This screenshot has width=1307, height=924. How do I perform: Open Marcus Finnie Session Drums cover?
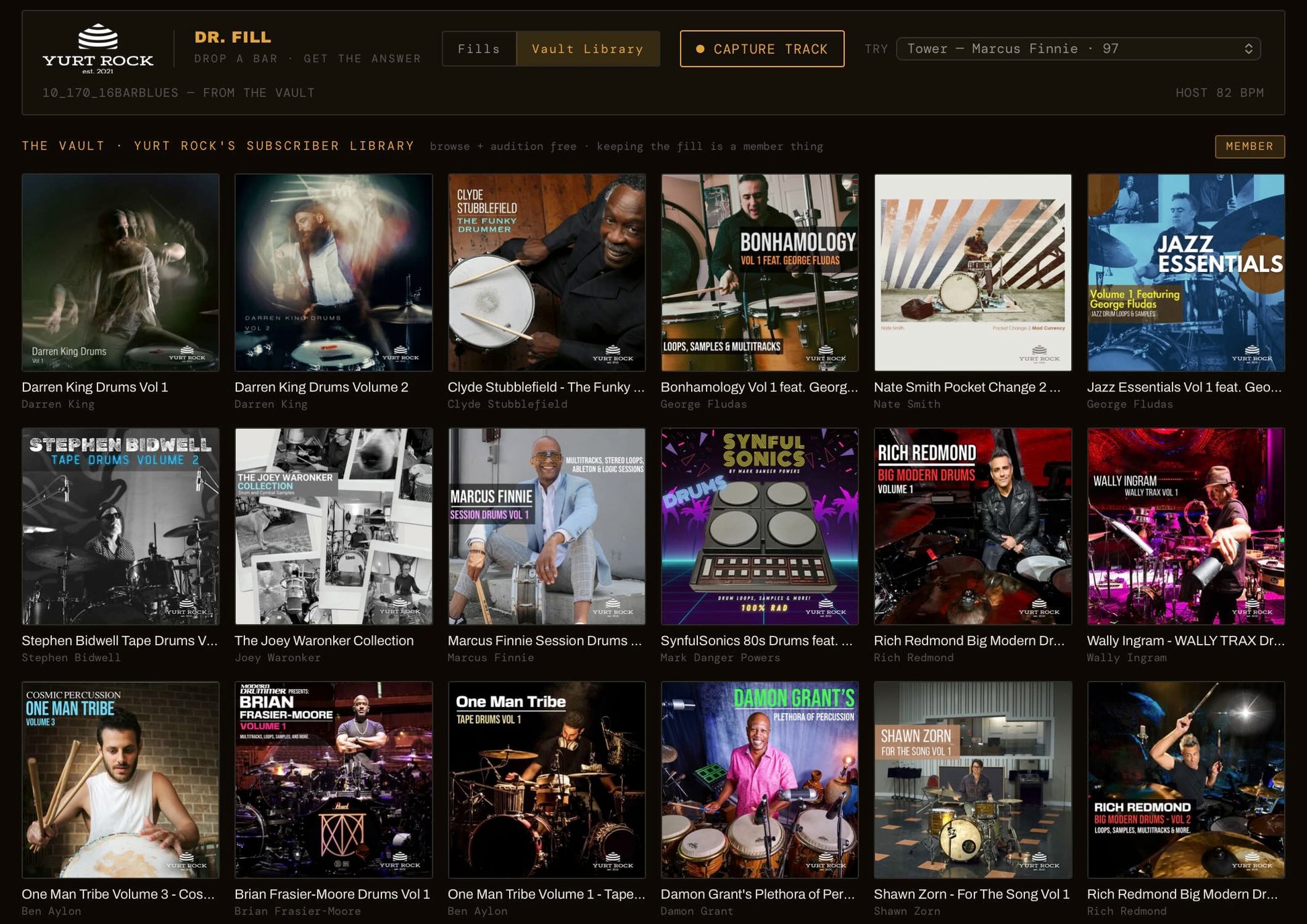547,526
